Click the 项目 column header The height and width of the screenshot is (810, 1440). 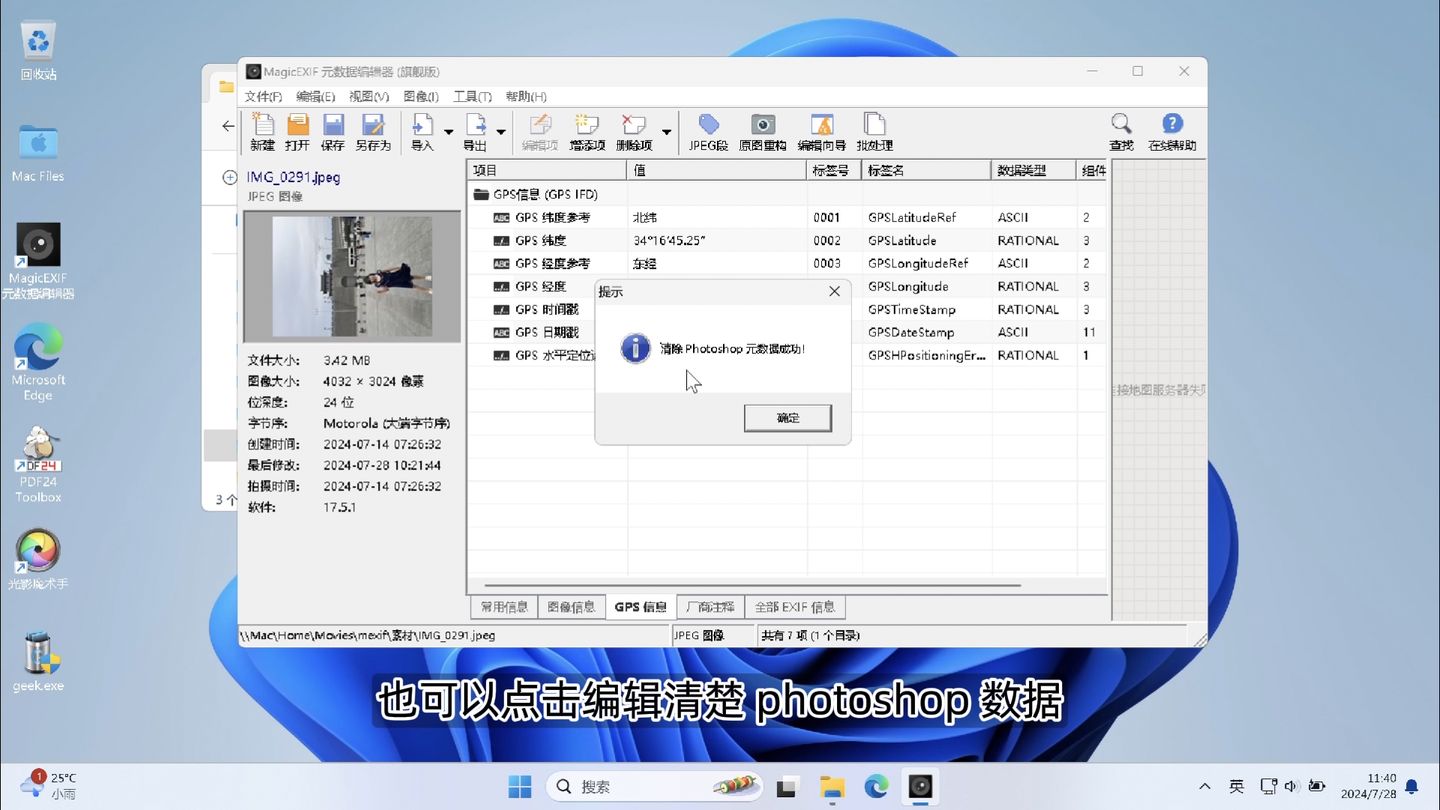point(548,171)
